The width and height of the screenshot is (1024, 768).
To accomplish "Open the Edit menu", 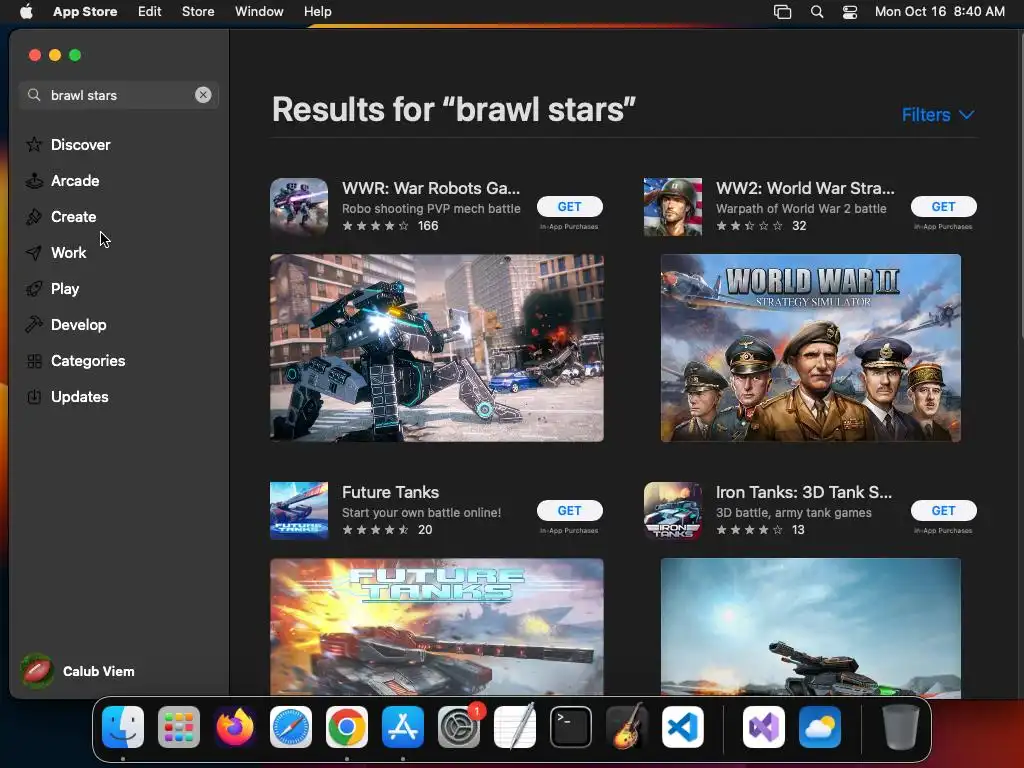I will (x=150, y=12).
